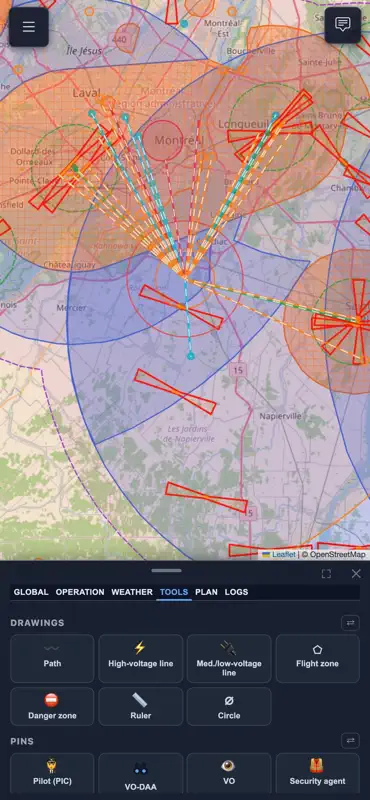View the LOGS tab

(236, 592)
